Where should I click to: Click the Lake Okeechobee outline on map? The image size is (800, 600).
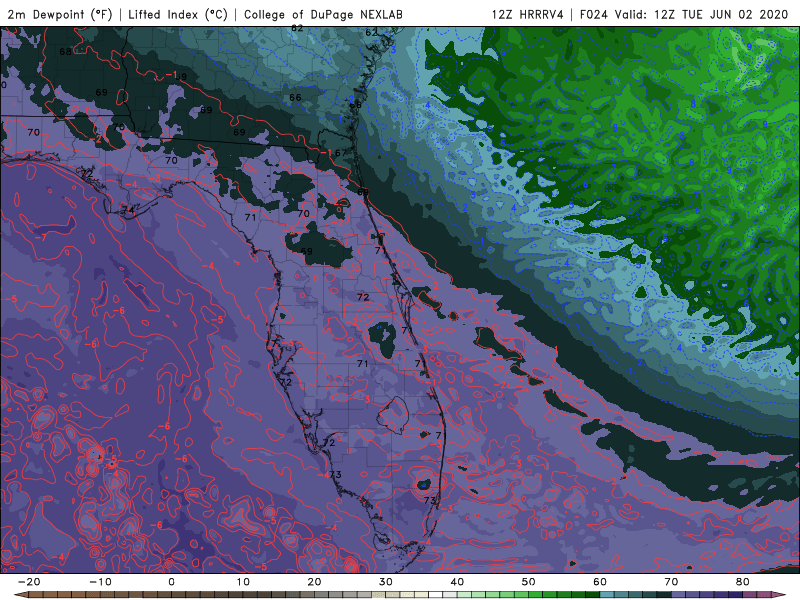click(x=393, y=415)
